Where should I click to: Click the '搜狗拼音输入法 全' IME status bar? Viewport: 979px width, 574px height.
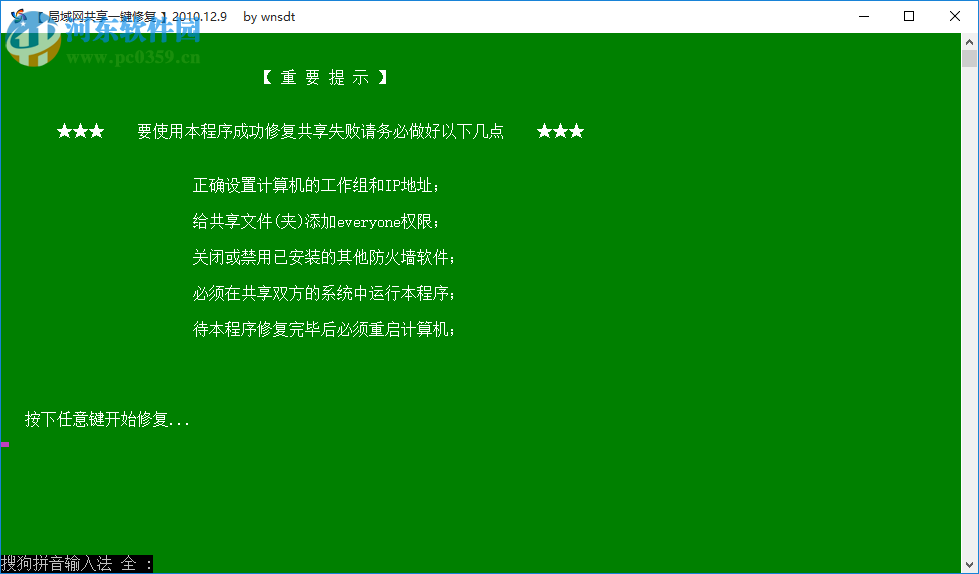click(x=77, y=564)
